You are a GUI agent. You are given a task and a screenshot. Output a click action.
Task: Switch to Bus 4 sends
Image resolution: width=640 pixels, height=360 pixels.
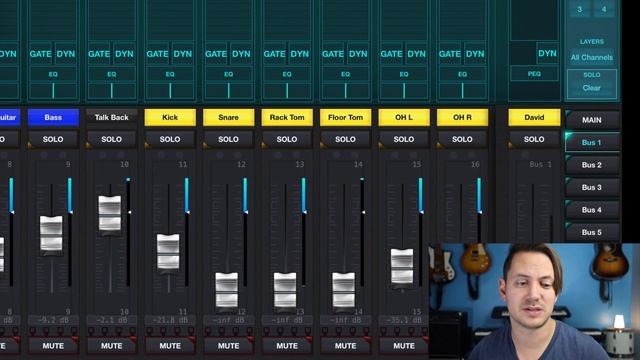click(592, 210)
